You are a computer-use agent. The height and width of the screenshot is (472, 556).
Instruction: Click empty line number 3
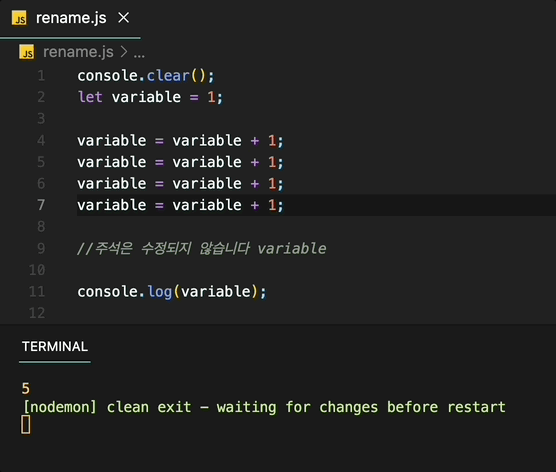[41, 118]
